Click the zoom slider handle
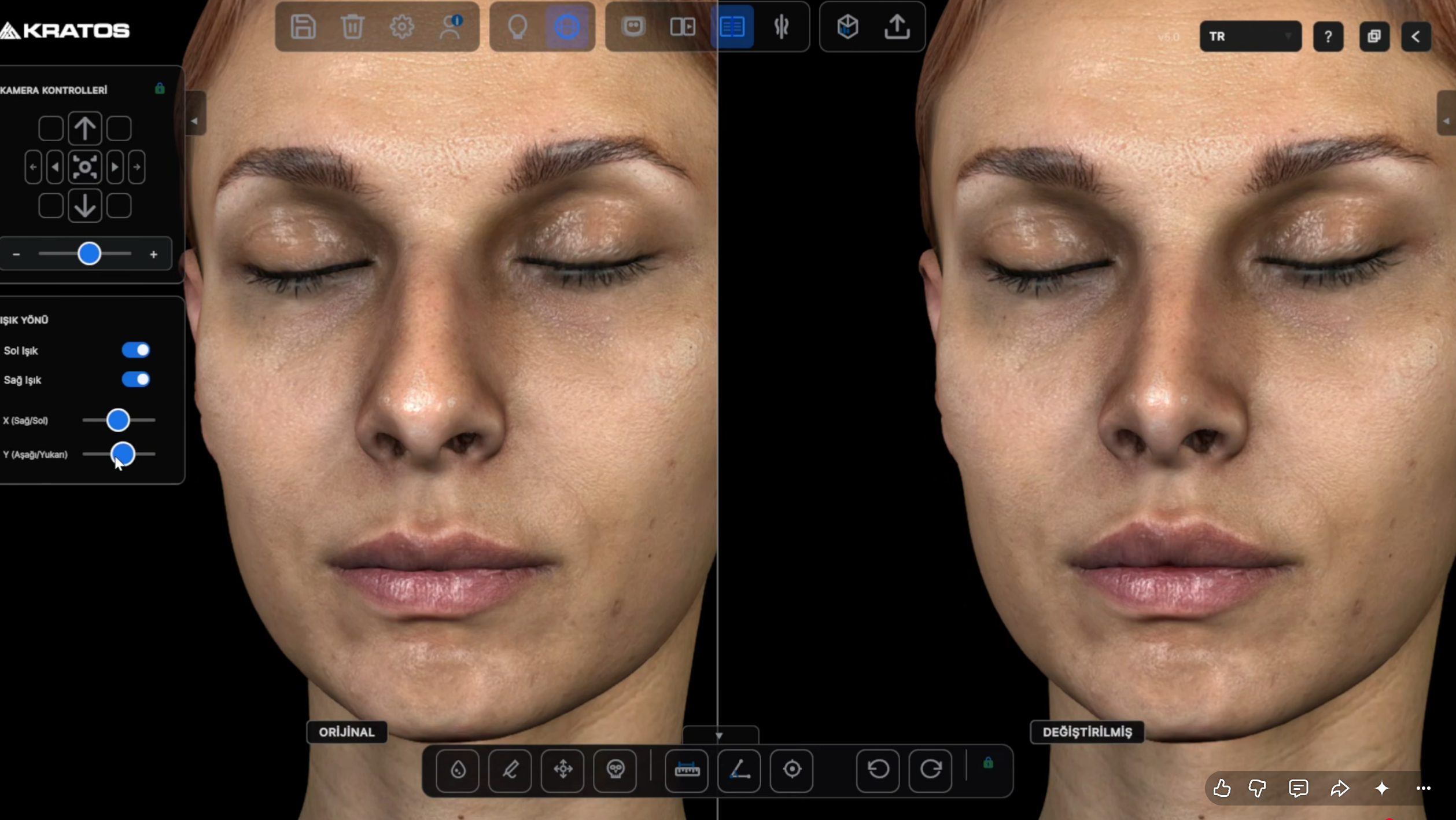This screenshot has width=1456, height=820. [x=90, y=254]
